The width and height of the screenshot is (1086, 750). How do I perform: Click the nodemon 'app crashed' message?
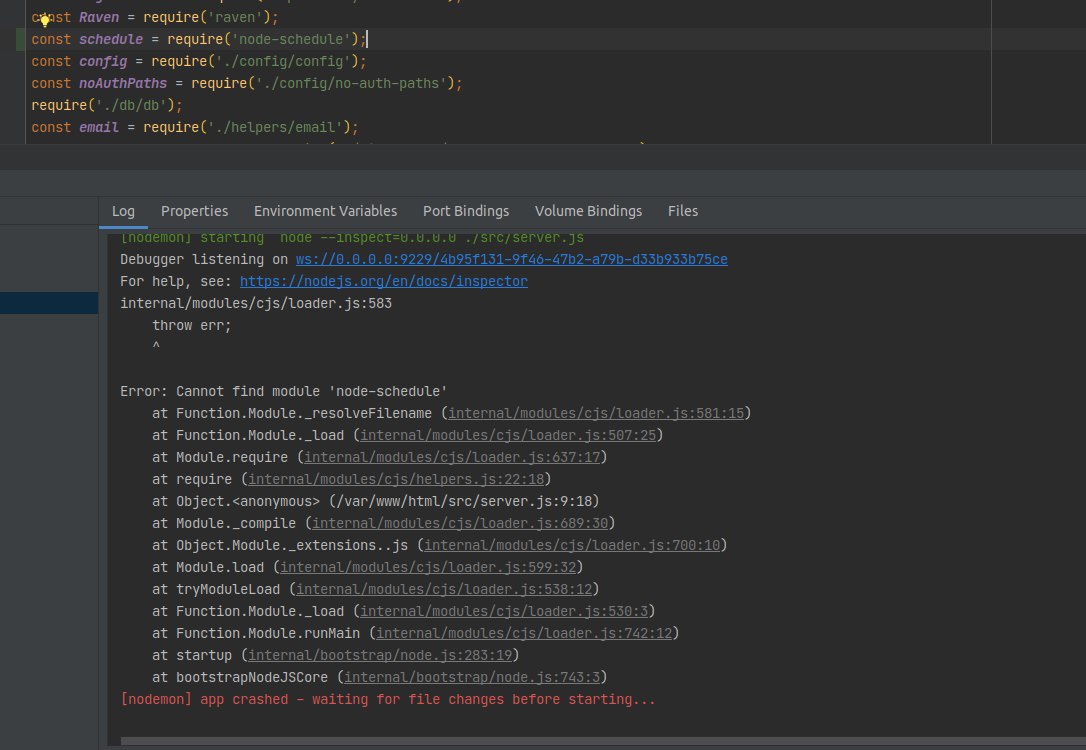tap(388, 699)
